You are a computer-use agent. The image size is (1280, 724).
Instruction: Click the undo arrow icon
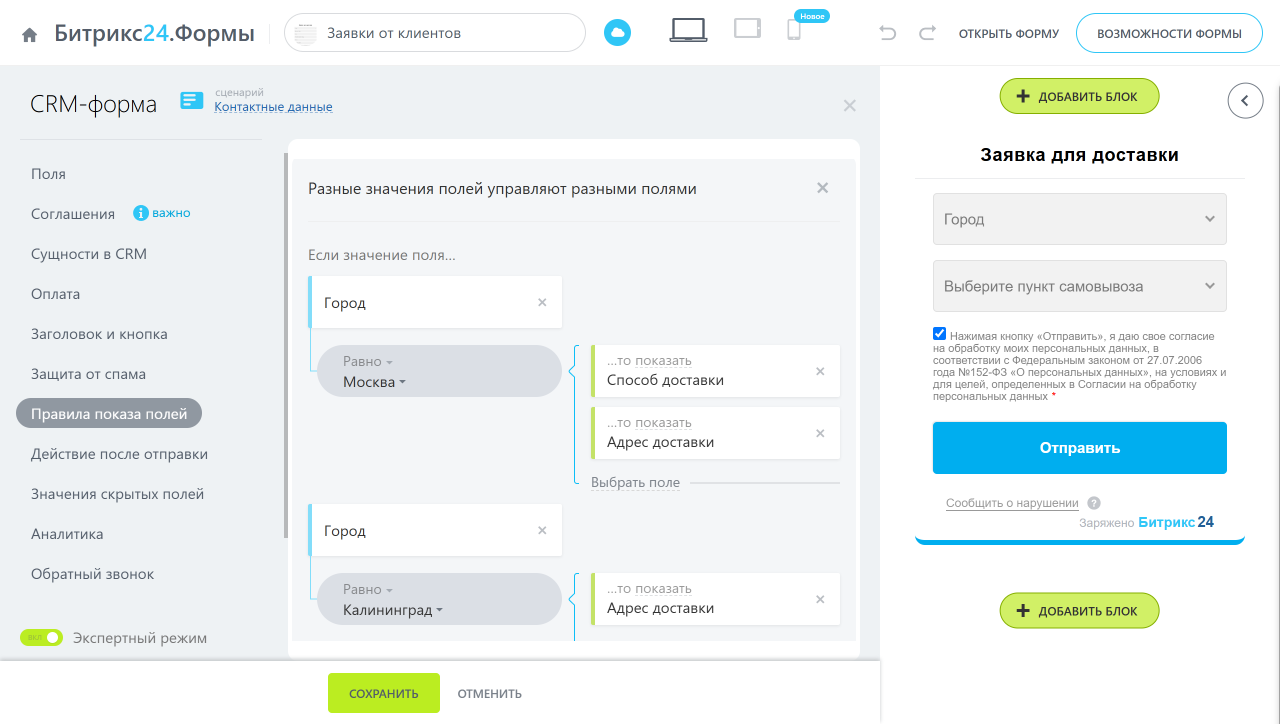coord(887,33)
